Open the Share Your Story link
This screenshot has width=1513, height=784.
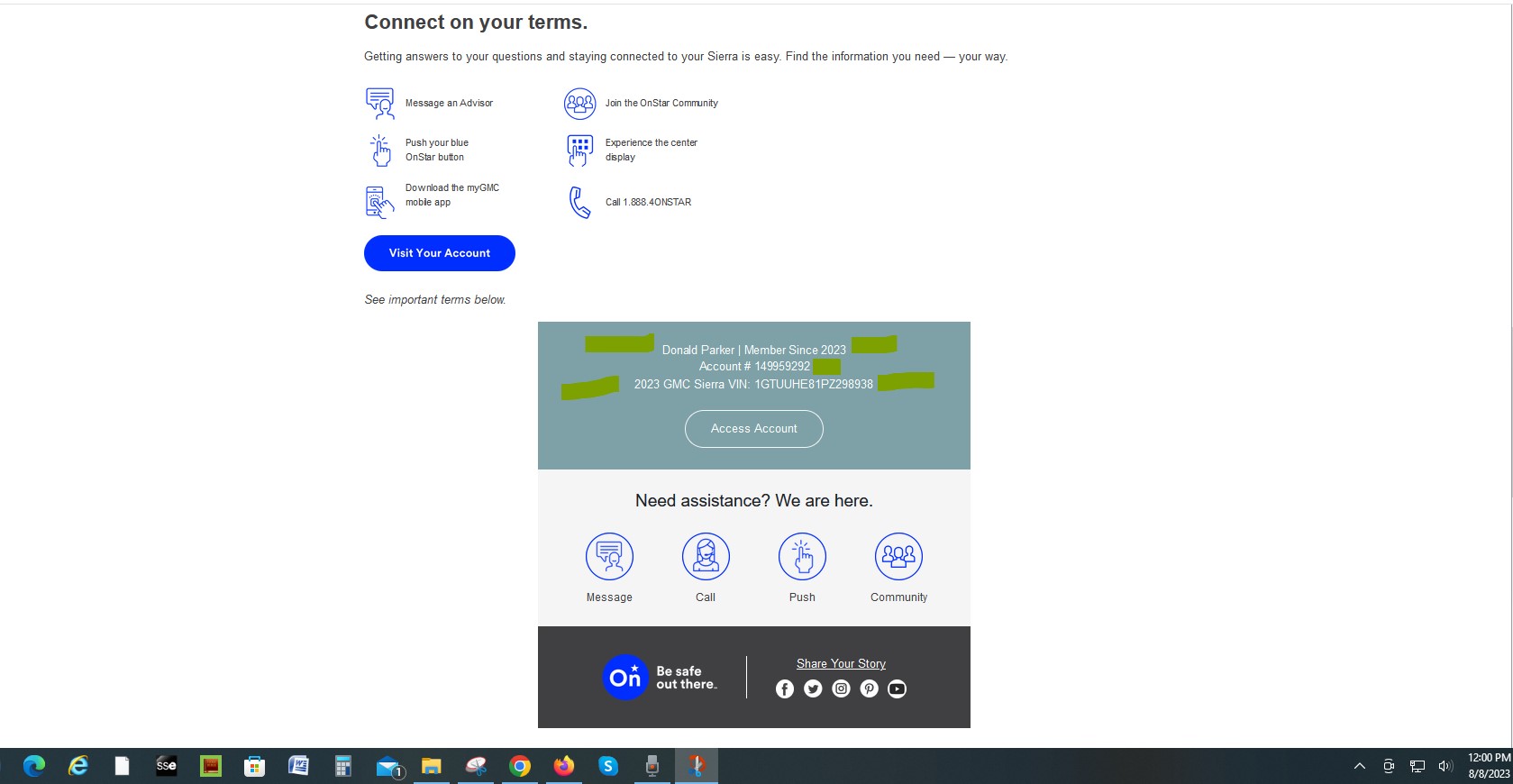click(x=841, y=664)
